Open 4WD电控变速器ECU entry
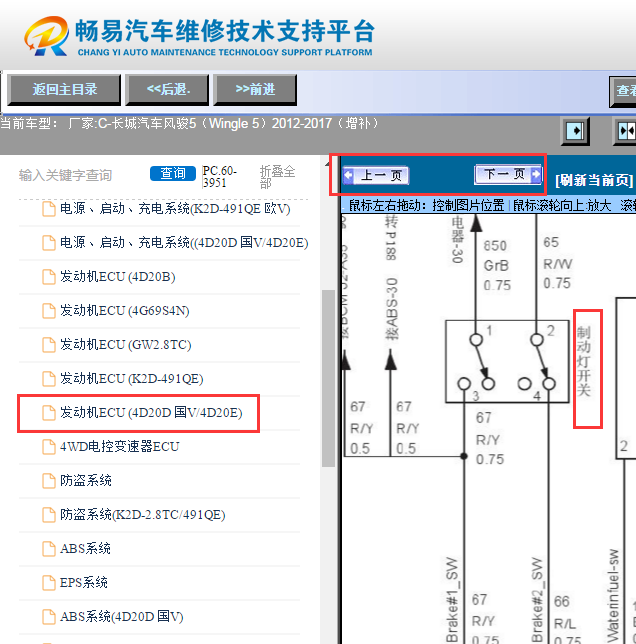This screenshot has width=636, height=644. [119, 446]
